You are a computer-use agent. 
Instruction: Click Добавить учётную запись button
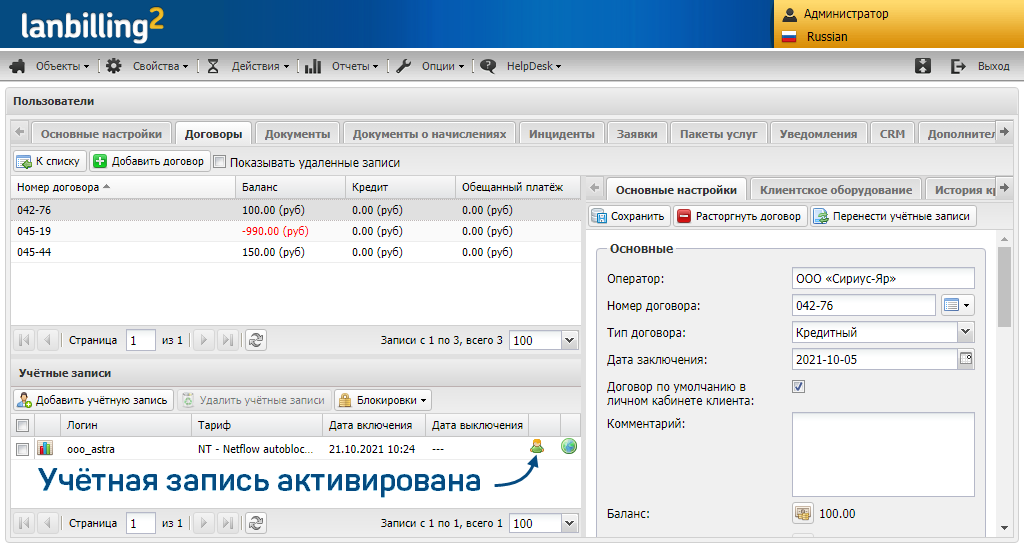93,400
